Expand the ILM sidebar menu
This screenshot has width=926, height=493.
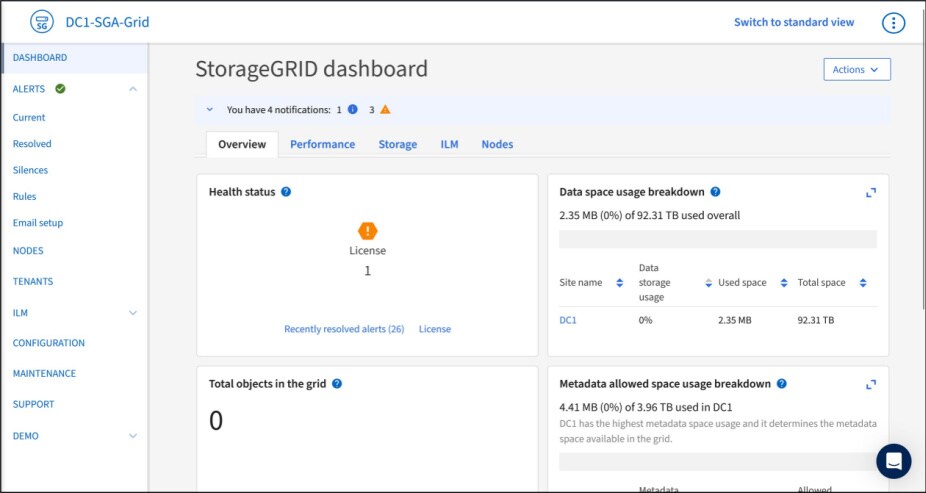[x=133, y=313]
